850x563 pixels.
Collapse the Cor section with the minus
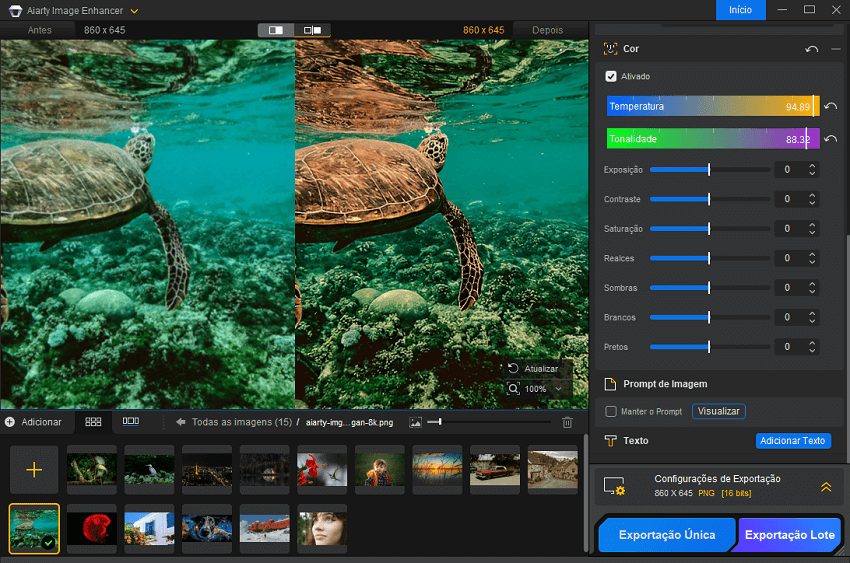pyautogui.click(x=835, y=49)
